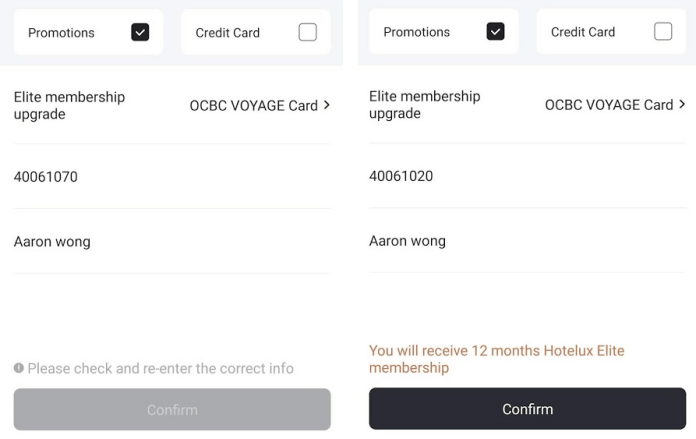This screenshot has width=696, height=439.
Task: Select the Credit Card tab label in the right panel
Action: coord(583,32)
